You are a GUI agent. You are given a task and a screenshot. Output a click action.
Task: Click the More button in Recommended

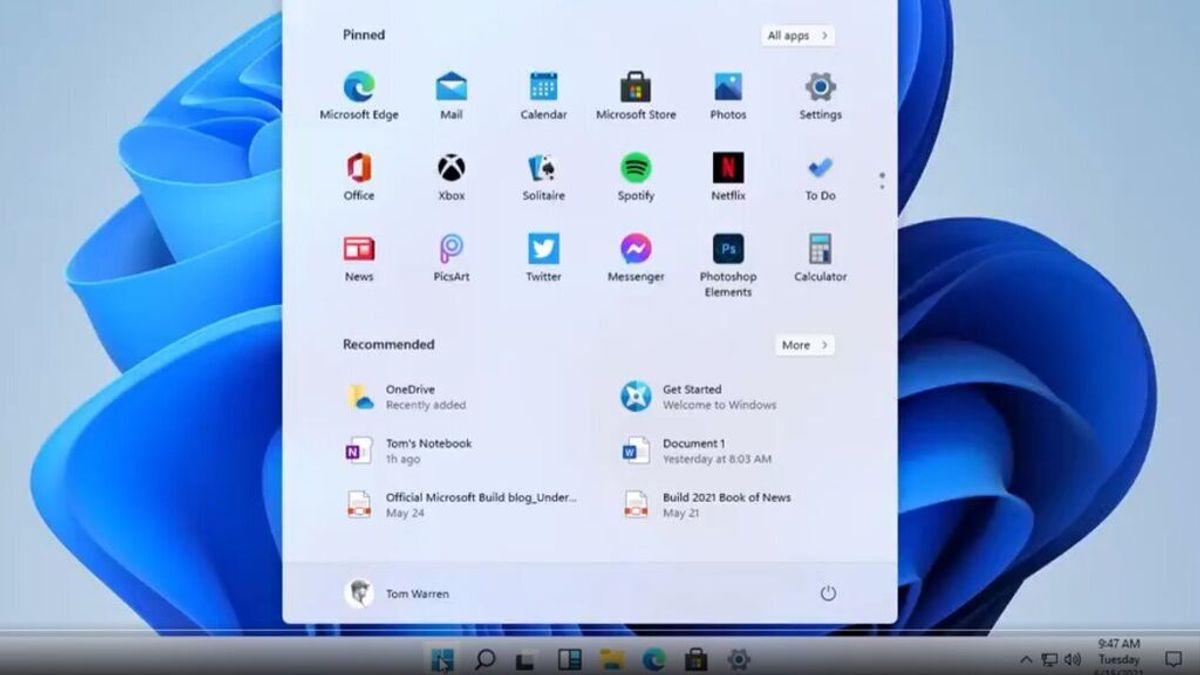804,345
